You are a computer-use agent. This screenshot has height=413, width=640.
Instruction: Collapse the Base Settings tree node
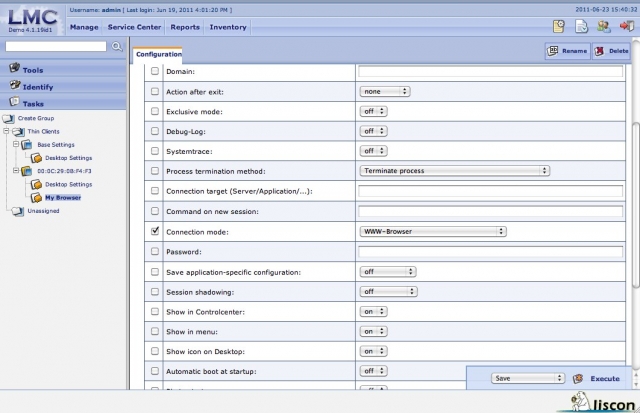15,144
